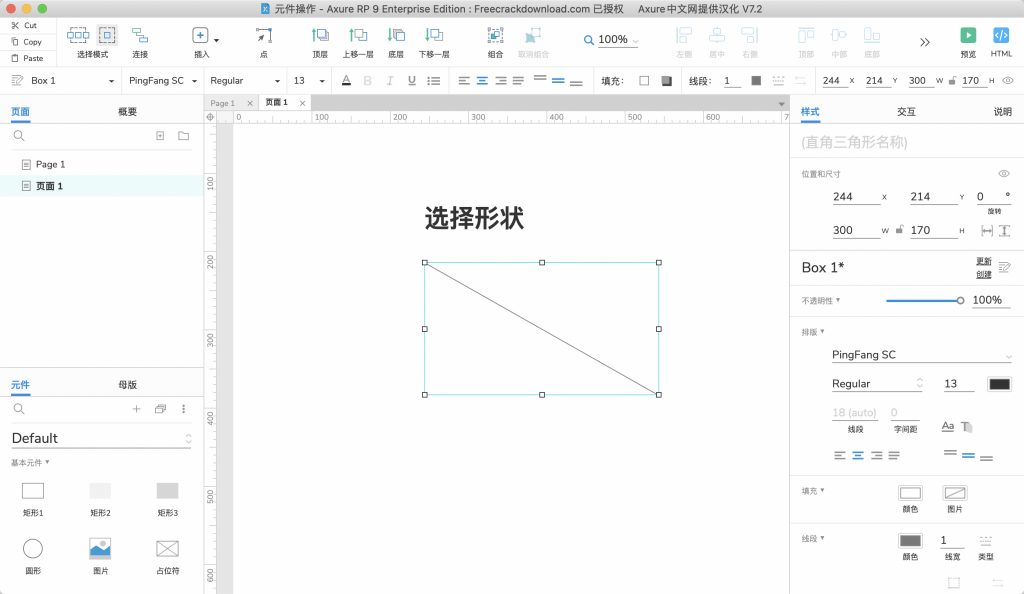Click Bring to Front (顶层) icon
This screenshot has height=594, width=1024.
320,36
